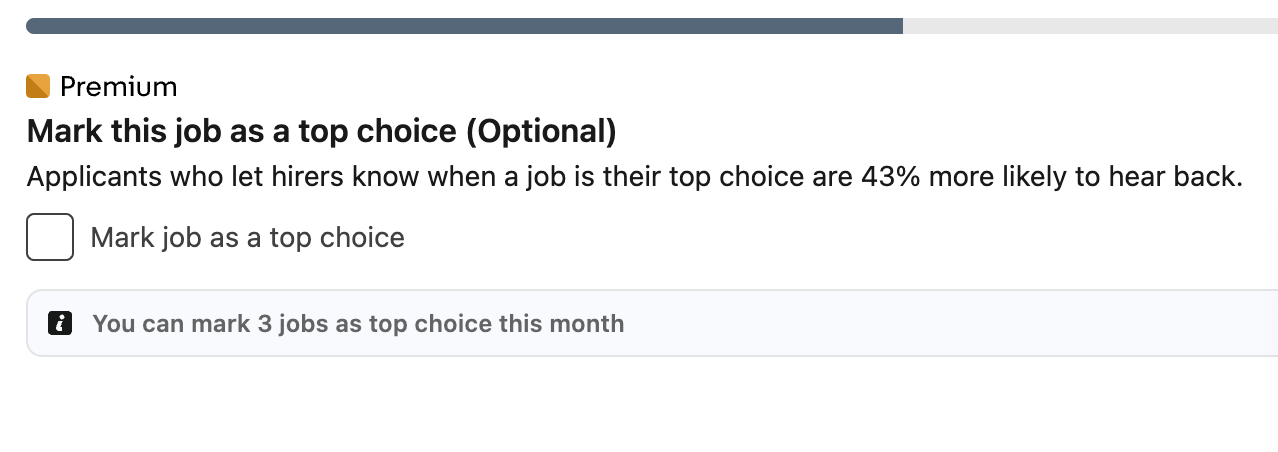Click the boundary where the progress fill ends
Viewport: 1278px width, 452px height.
(903, 26)
